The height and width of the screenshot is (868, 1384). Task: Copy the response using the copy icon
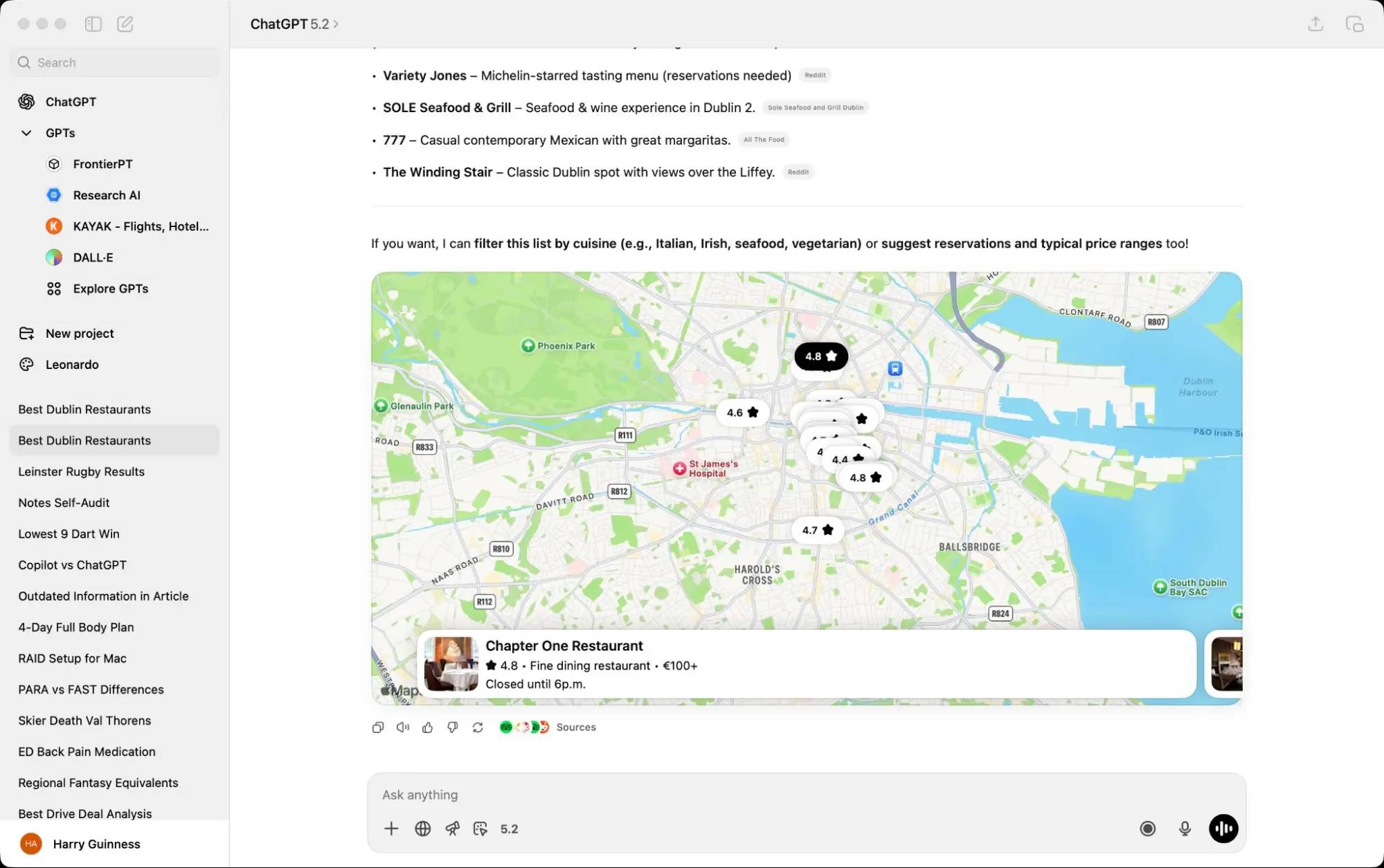(x=378, y=727)
